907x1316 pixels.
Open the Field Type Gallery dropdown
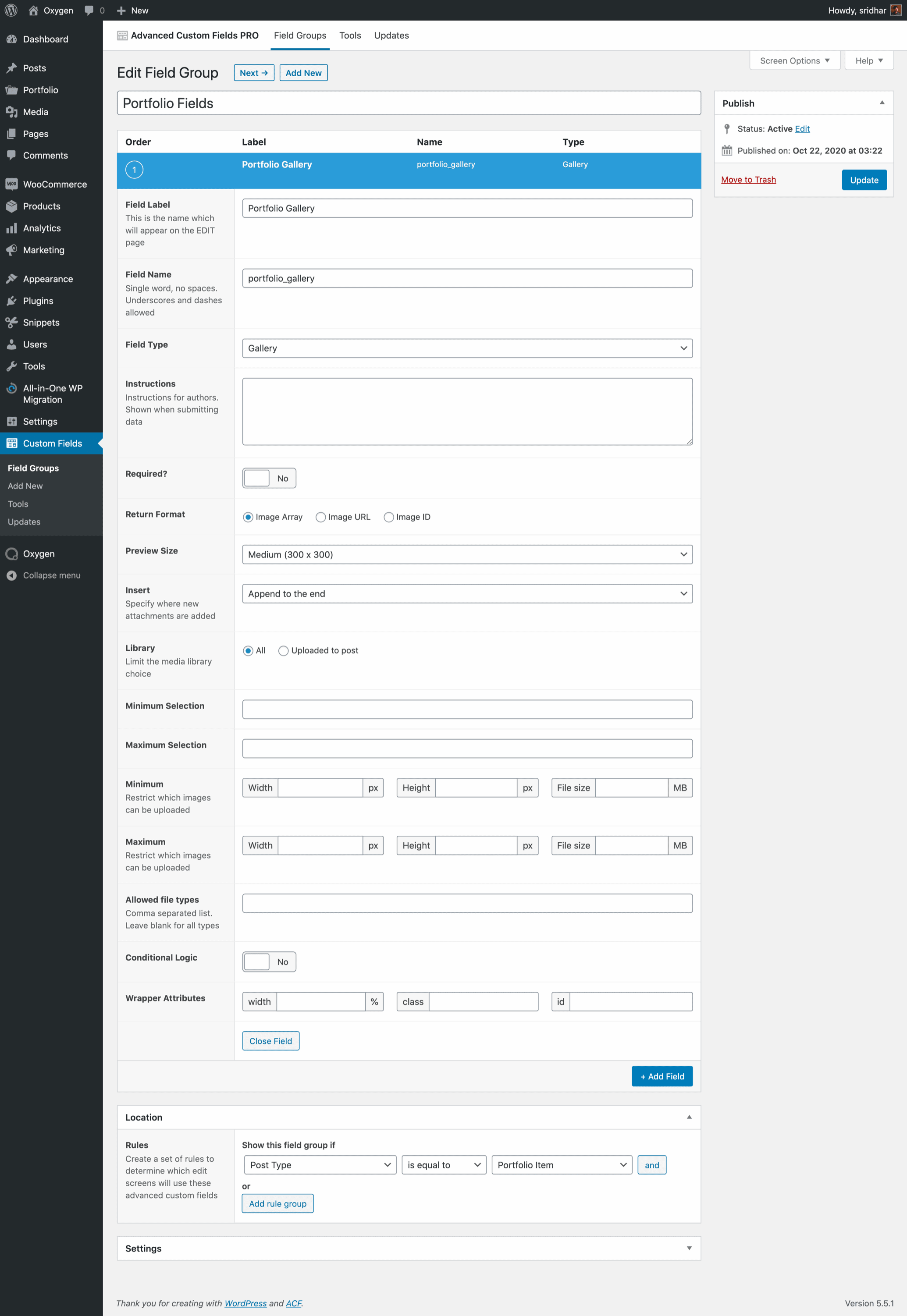(467, 348)
